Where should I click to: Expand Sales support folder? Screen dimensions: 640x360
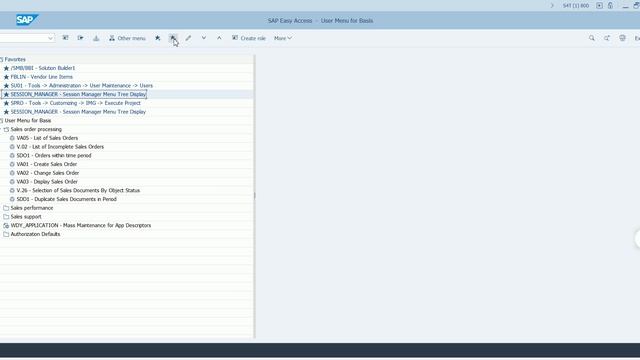6,217
